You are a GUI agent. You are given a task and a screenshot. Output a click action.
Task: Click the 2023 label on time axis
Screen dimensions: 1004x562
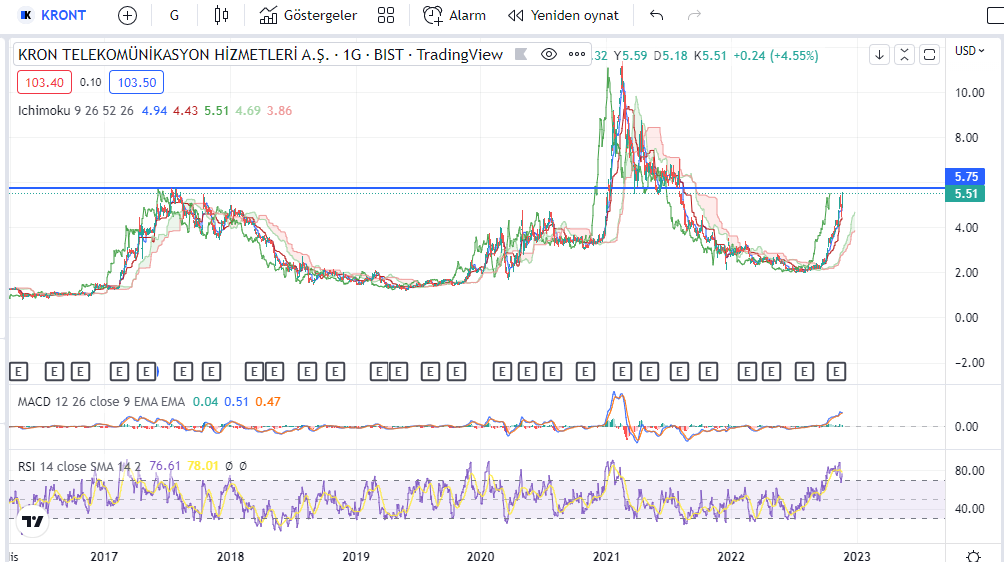[x=857, y=556]
